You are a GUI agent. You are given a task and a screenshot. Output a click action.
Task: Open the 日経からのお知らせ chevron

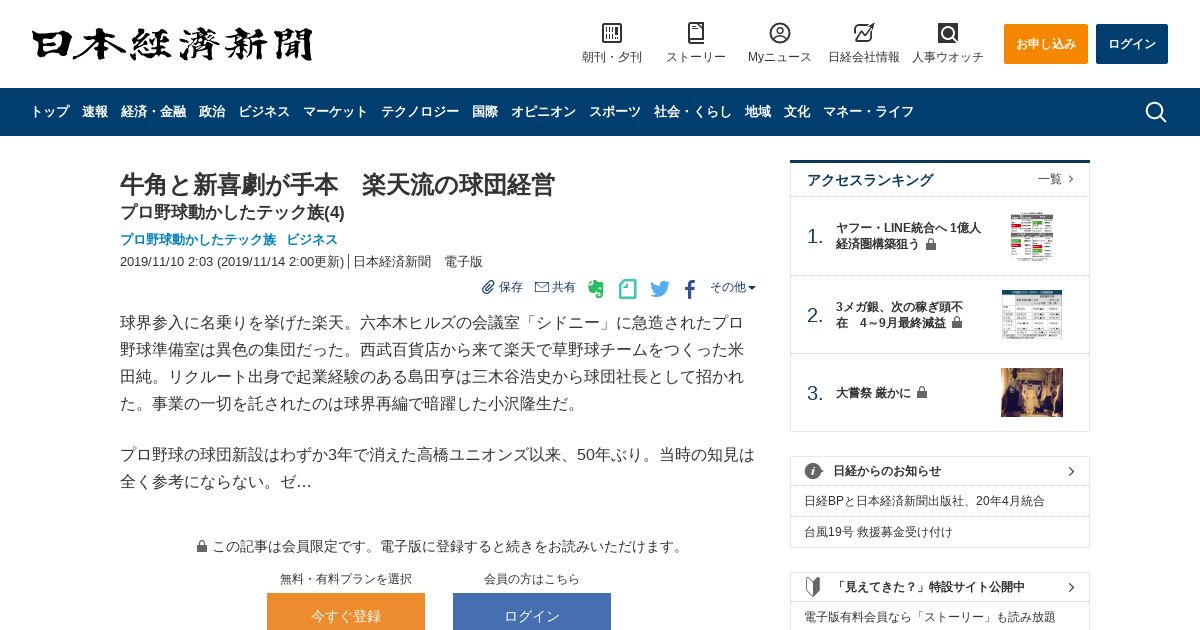point(1071,471)
